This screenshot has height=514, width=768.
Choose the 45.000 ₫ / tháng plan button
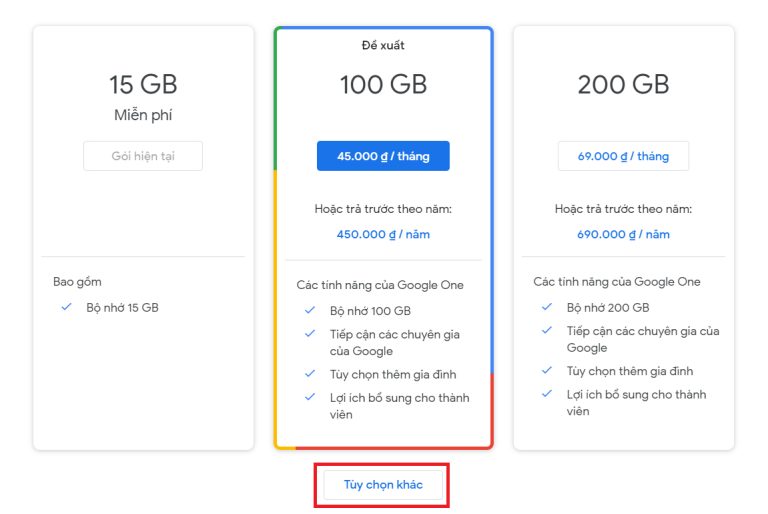click(383, 156)
